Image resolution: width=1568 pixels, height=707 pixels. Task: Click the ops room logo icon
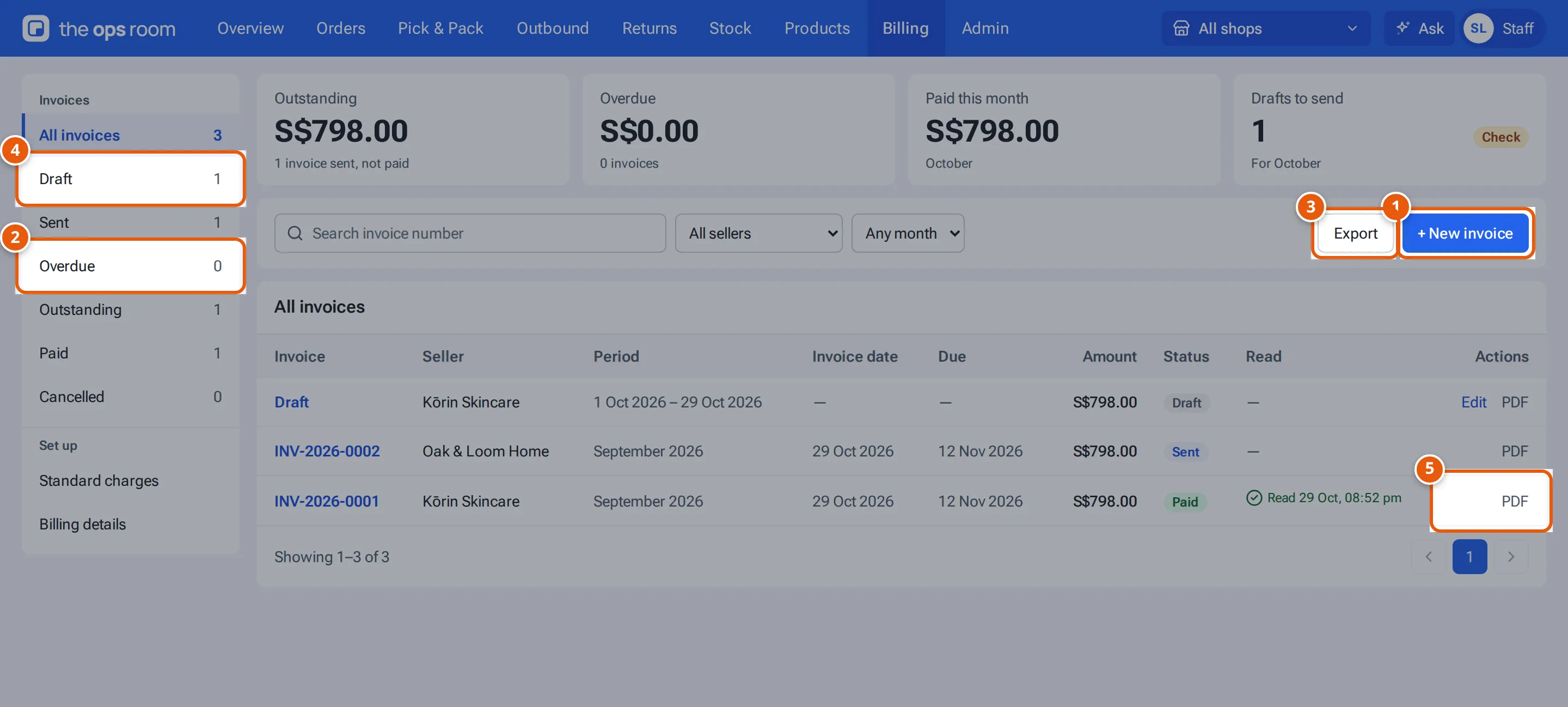point(36,29)
